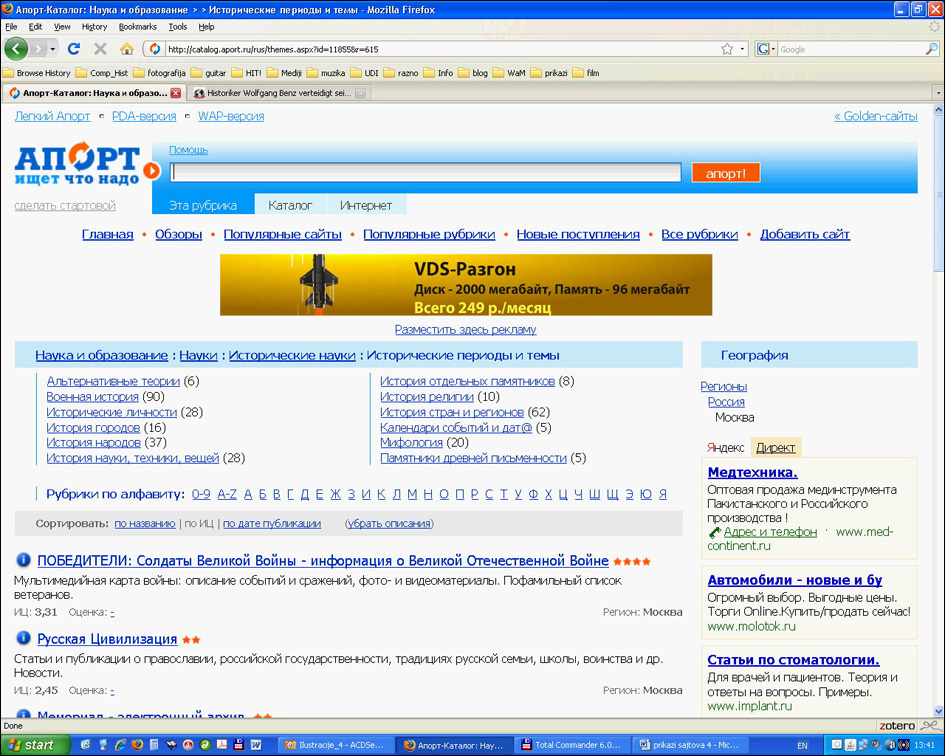Click the Firefox back arrow button
This screenshot has height=756, width=945.
16,48
